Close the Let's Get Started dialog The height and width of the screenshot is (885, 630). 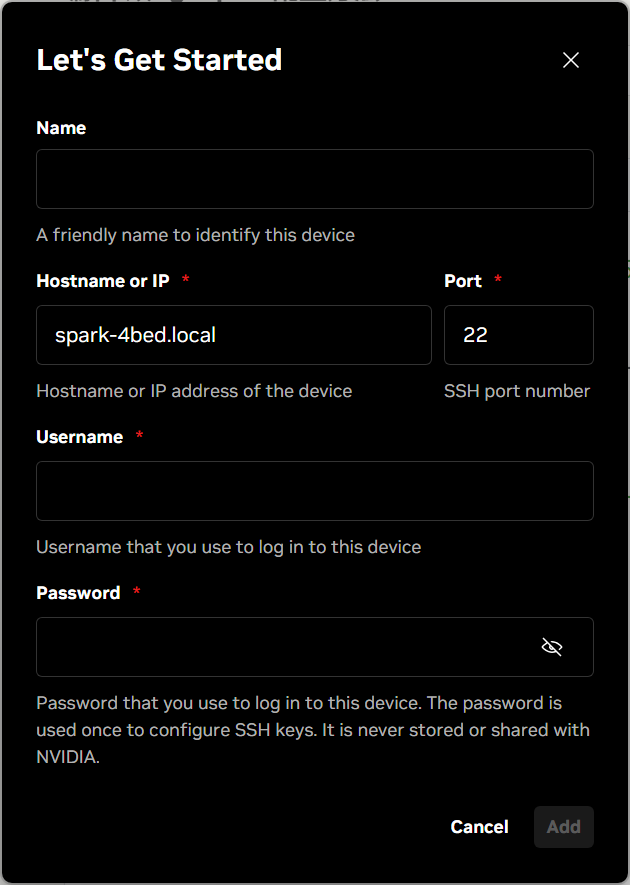pyautogui.click(x=571, y=60)
